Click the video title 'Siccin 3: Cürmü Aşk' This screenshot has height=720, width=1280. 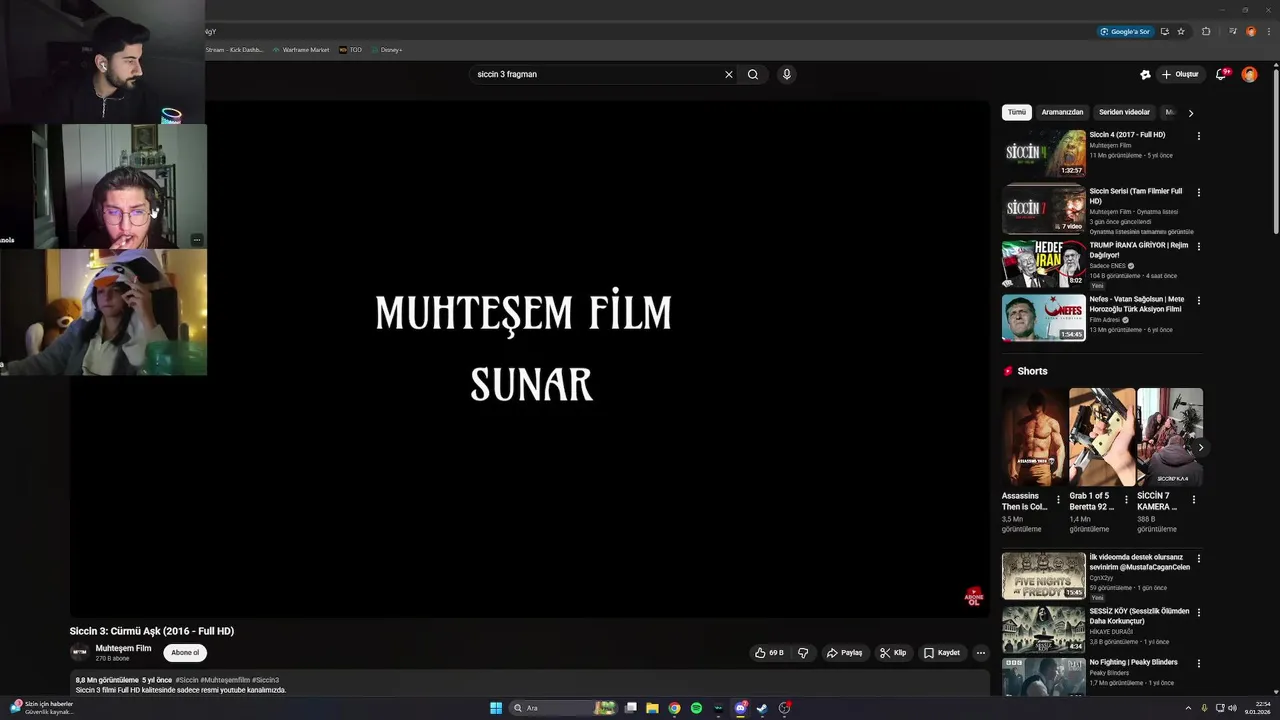point(152,631)
